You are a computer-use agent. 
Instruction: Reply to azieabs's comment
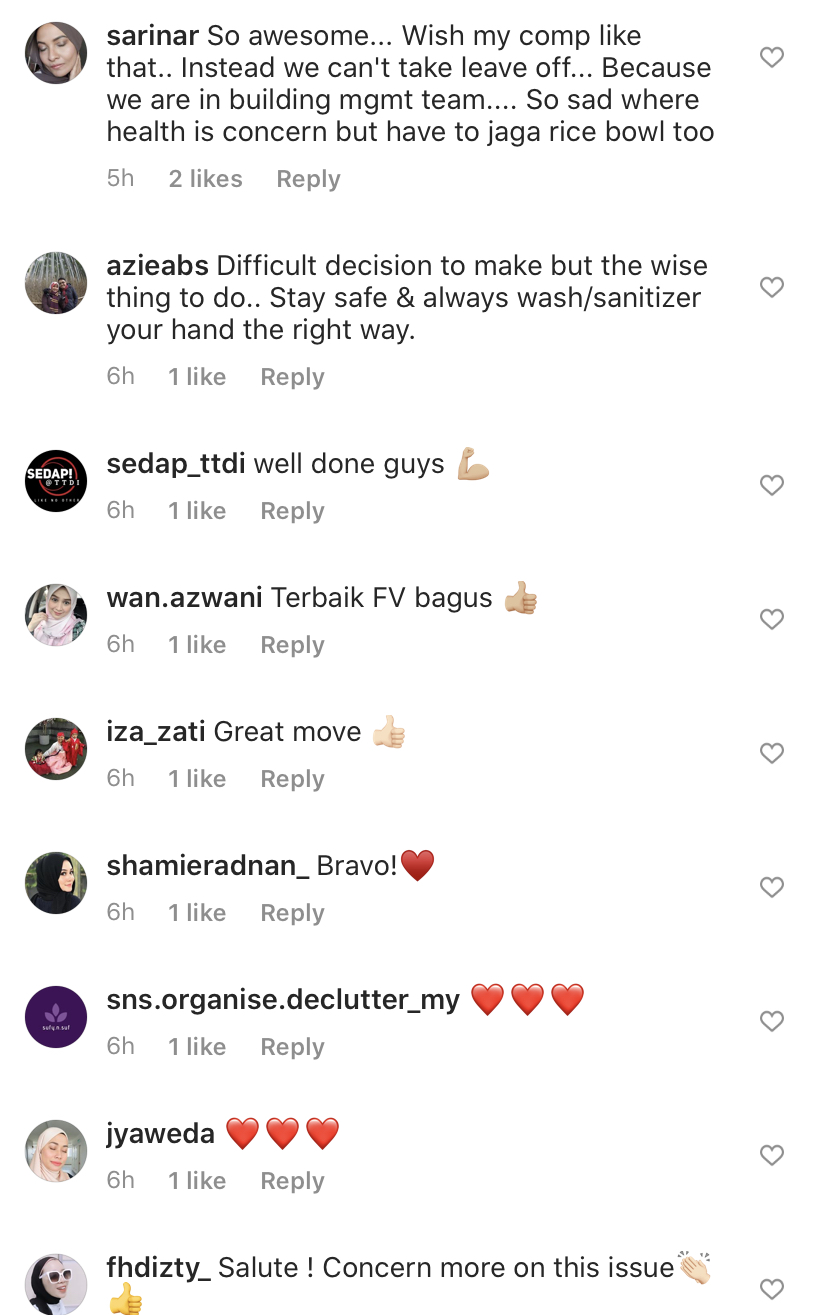click(x=292, y=377)
